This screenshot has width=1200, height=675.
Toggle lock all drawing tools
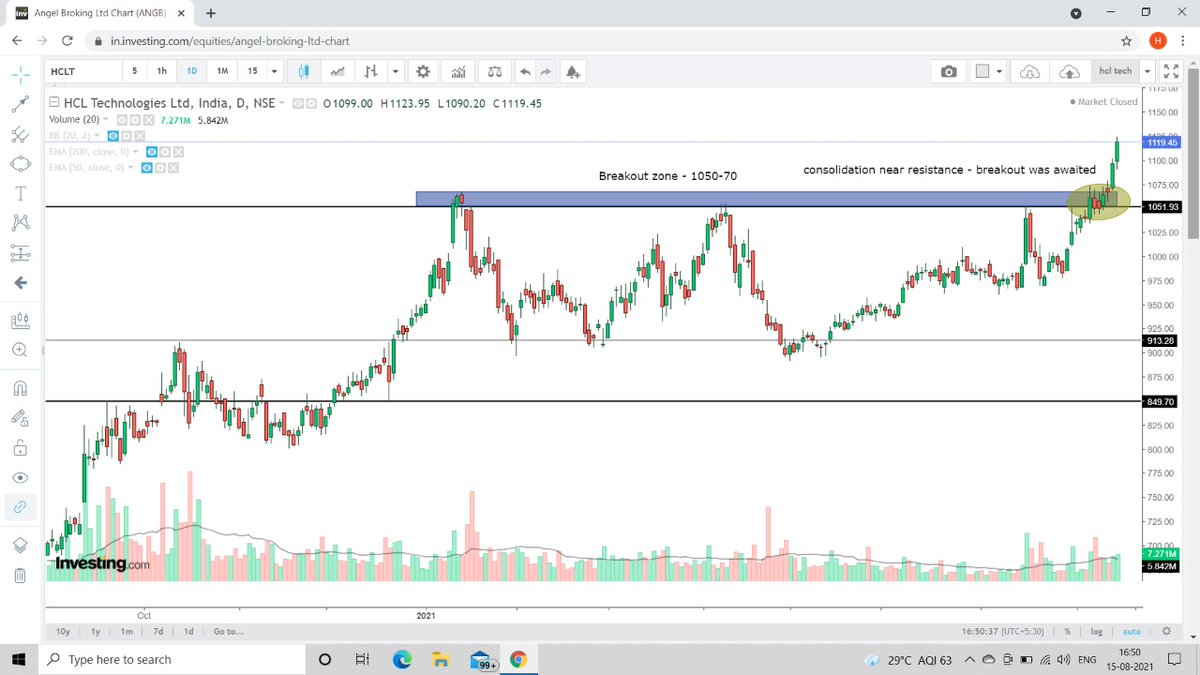20,447
